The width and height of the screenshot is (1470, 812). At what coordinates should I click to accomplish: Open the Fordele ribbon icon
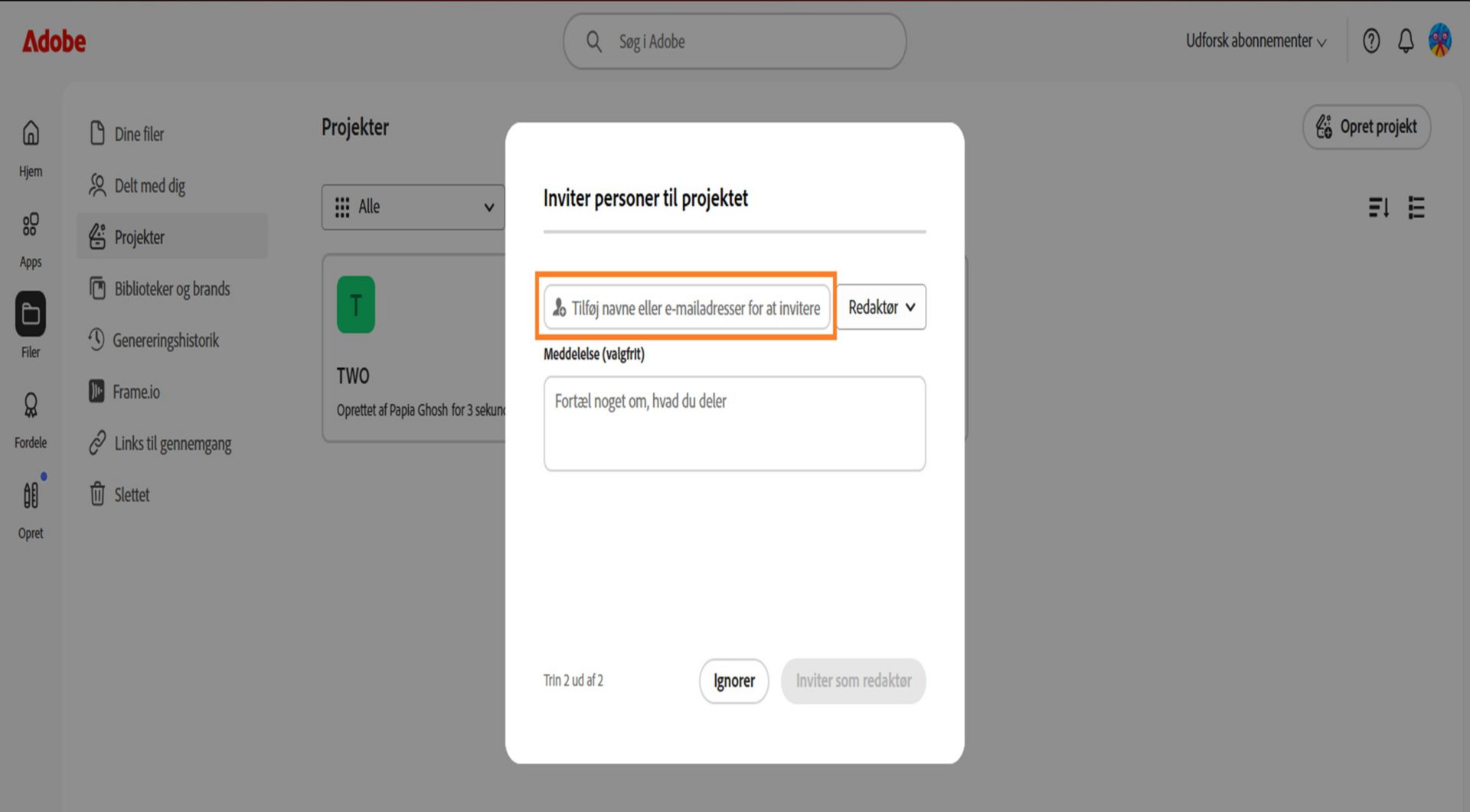(x=31, y=405)
